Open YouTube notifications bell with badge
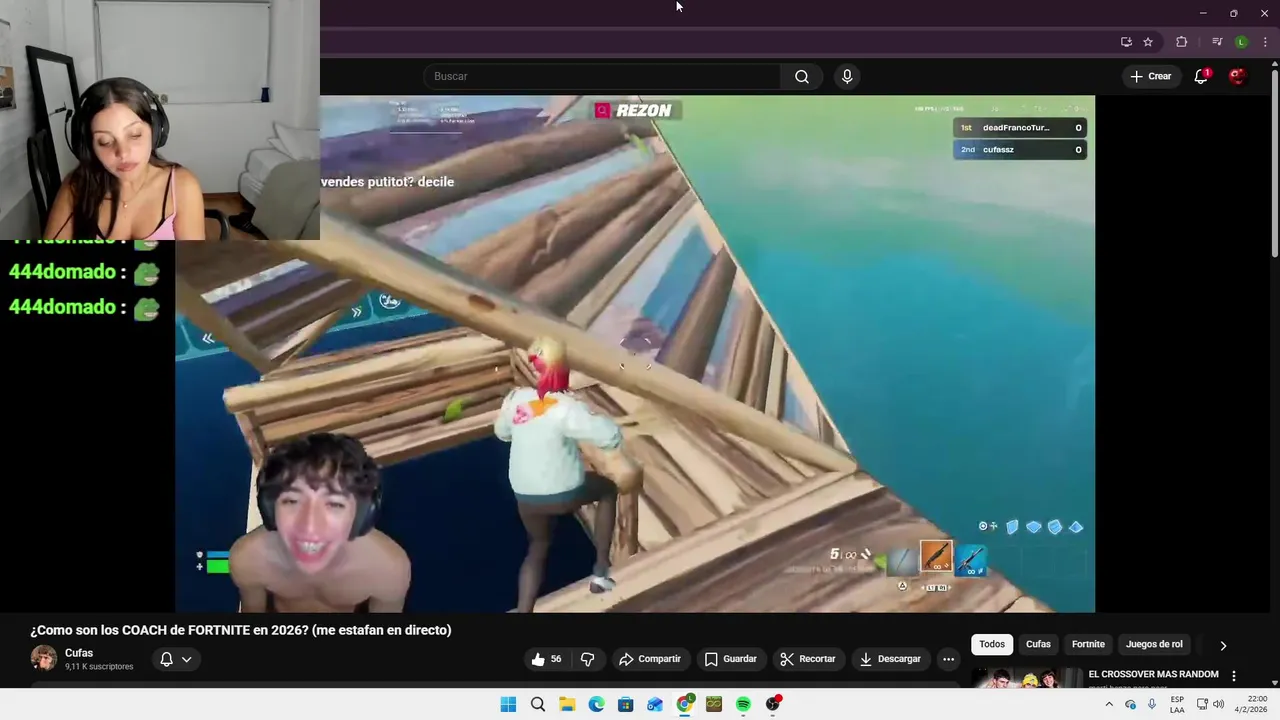This screenshot has width=1280, height=720. point(1202,77)
